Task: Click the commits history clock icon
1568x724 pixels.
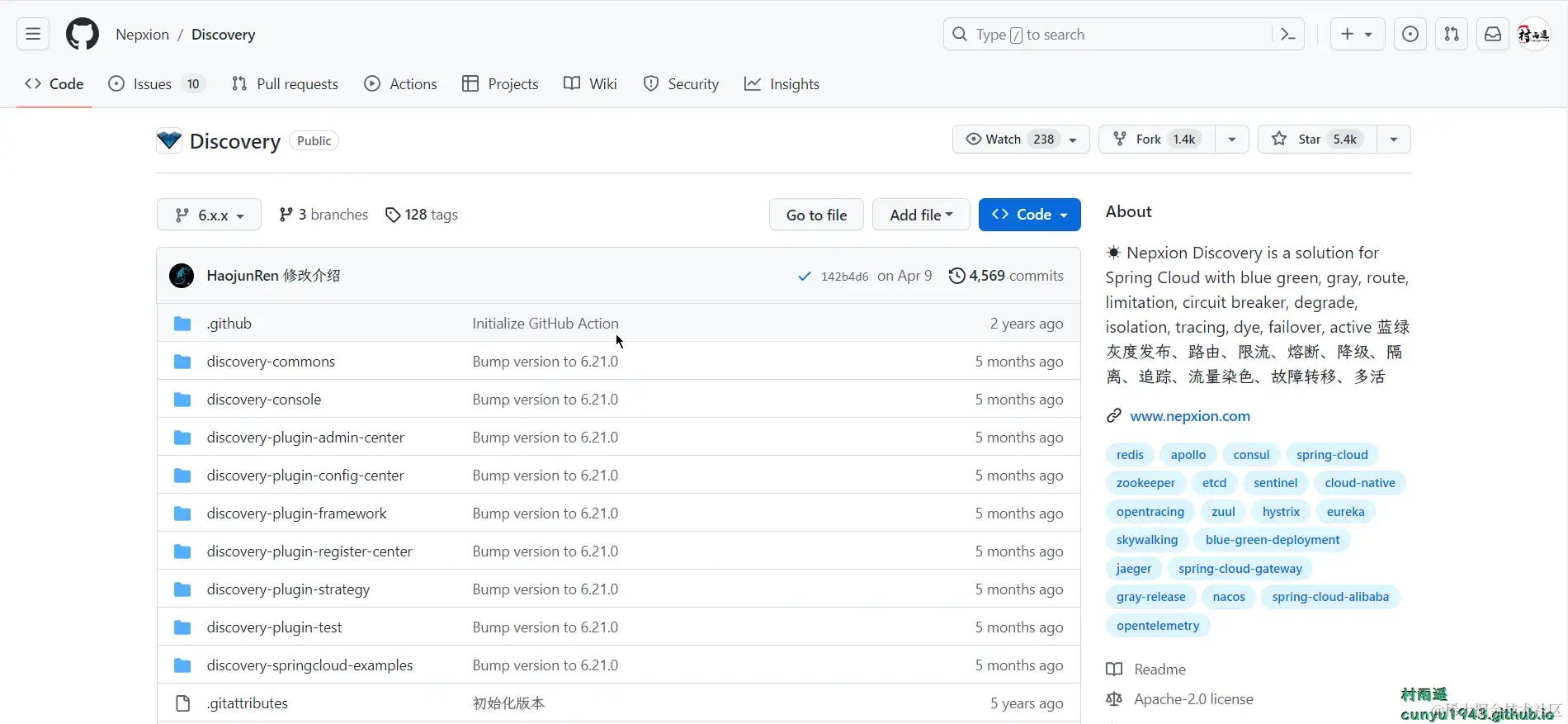Action: point(956,276)
